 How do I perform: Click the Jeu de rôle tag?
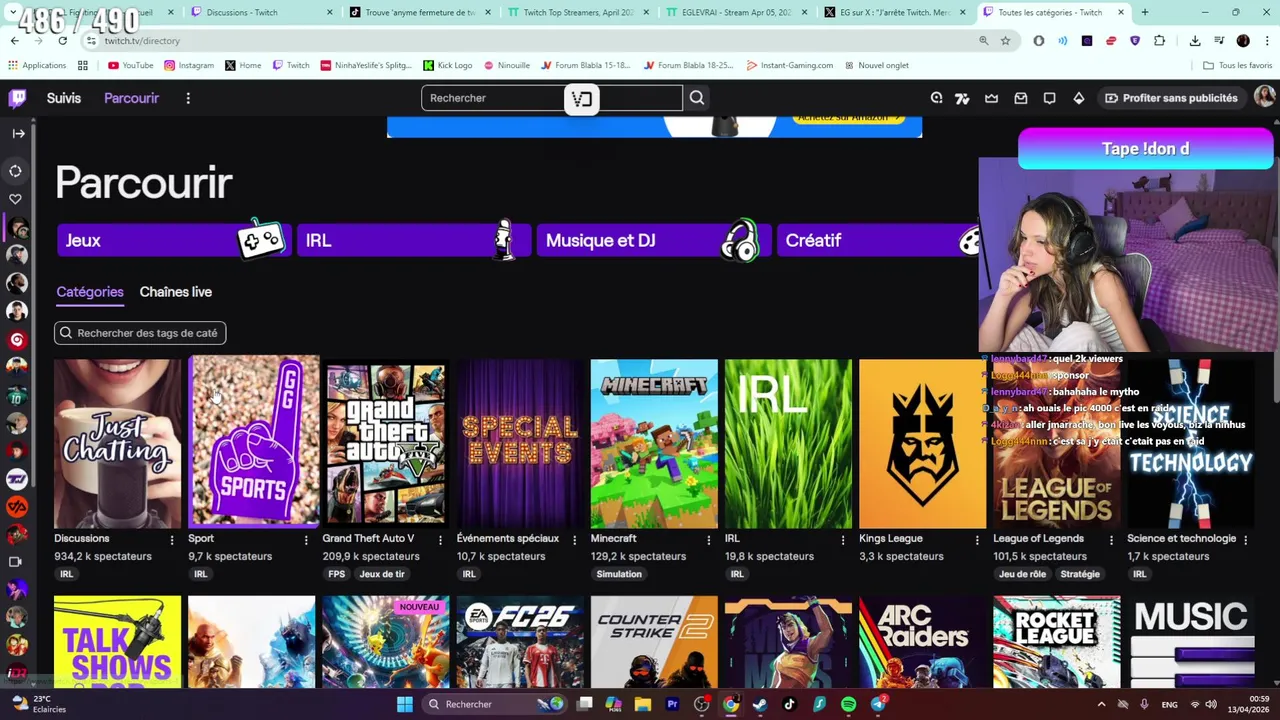click(x=1022, y=574)
